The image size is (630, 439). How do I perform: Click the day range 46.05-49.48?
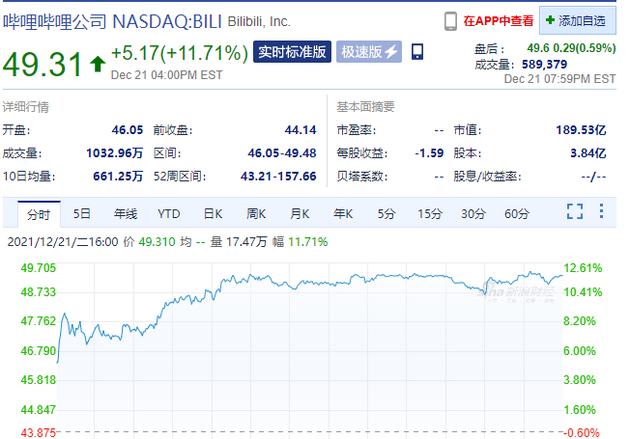[282, 153]
